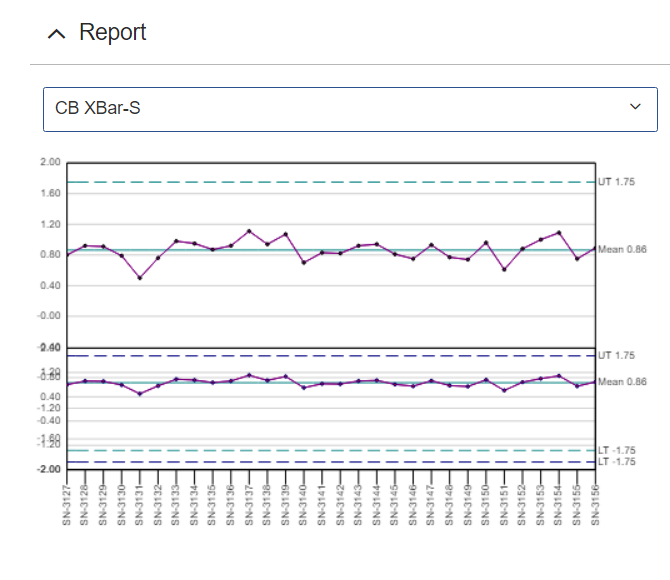This screenshot has width=670, height=580.
Task: Click the SN-3137 peak point in upper chart
Action: [249, 231]
